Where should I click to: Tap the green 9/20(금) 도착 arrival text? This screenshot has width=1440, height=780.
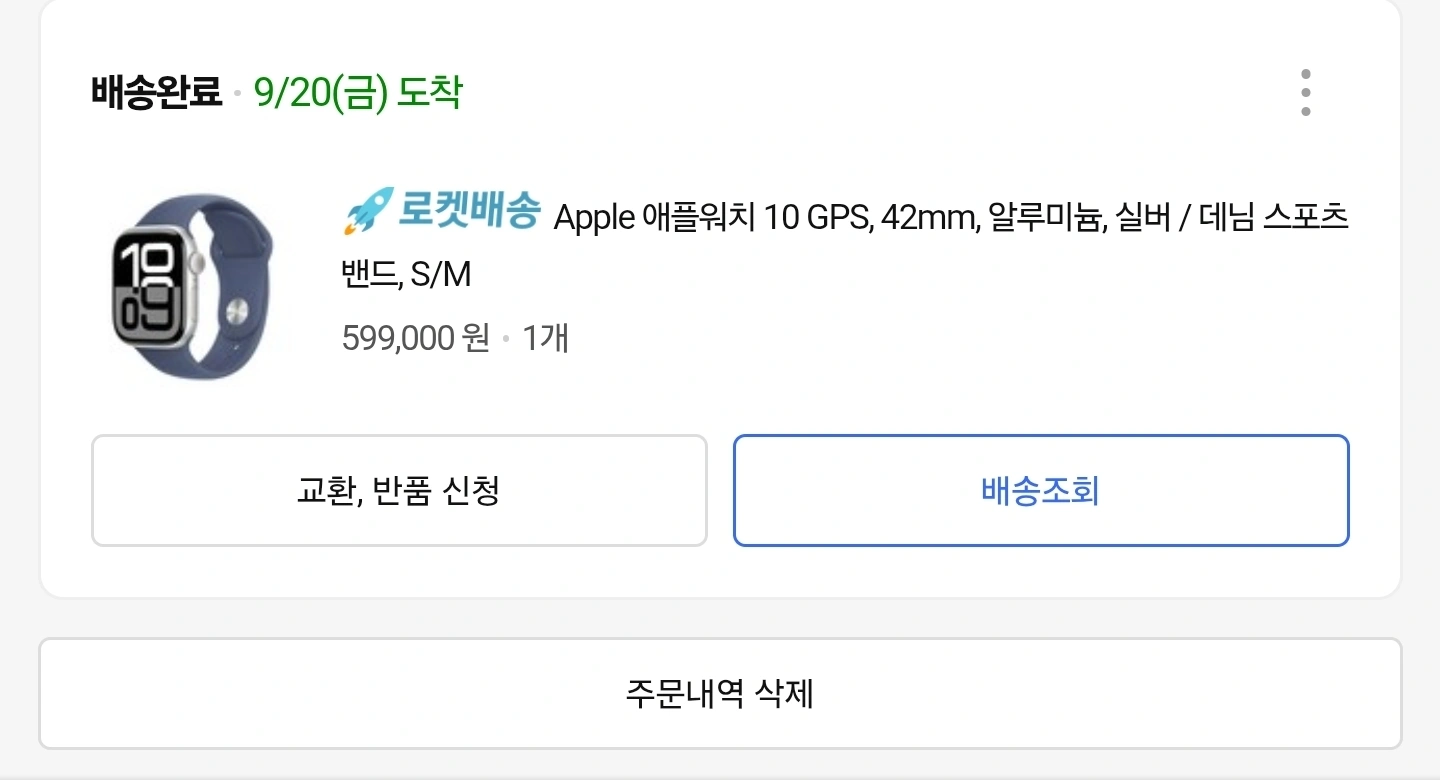(x=358, y=93)
